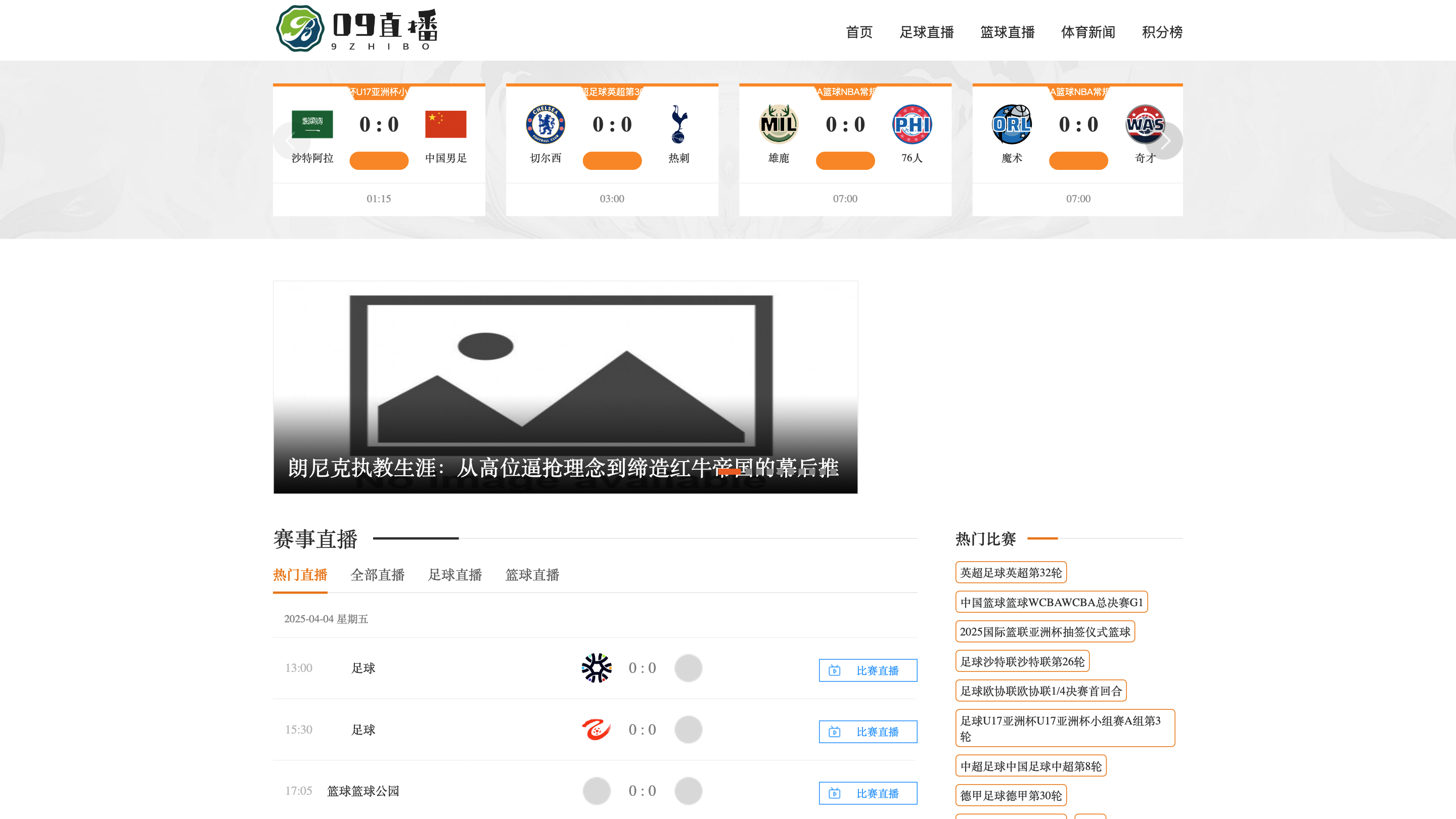Click 比赛直播 button for 17:05 basketball match
Viewport: 1456px width, 819px height.
click(868, 793)
